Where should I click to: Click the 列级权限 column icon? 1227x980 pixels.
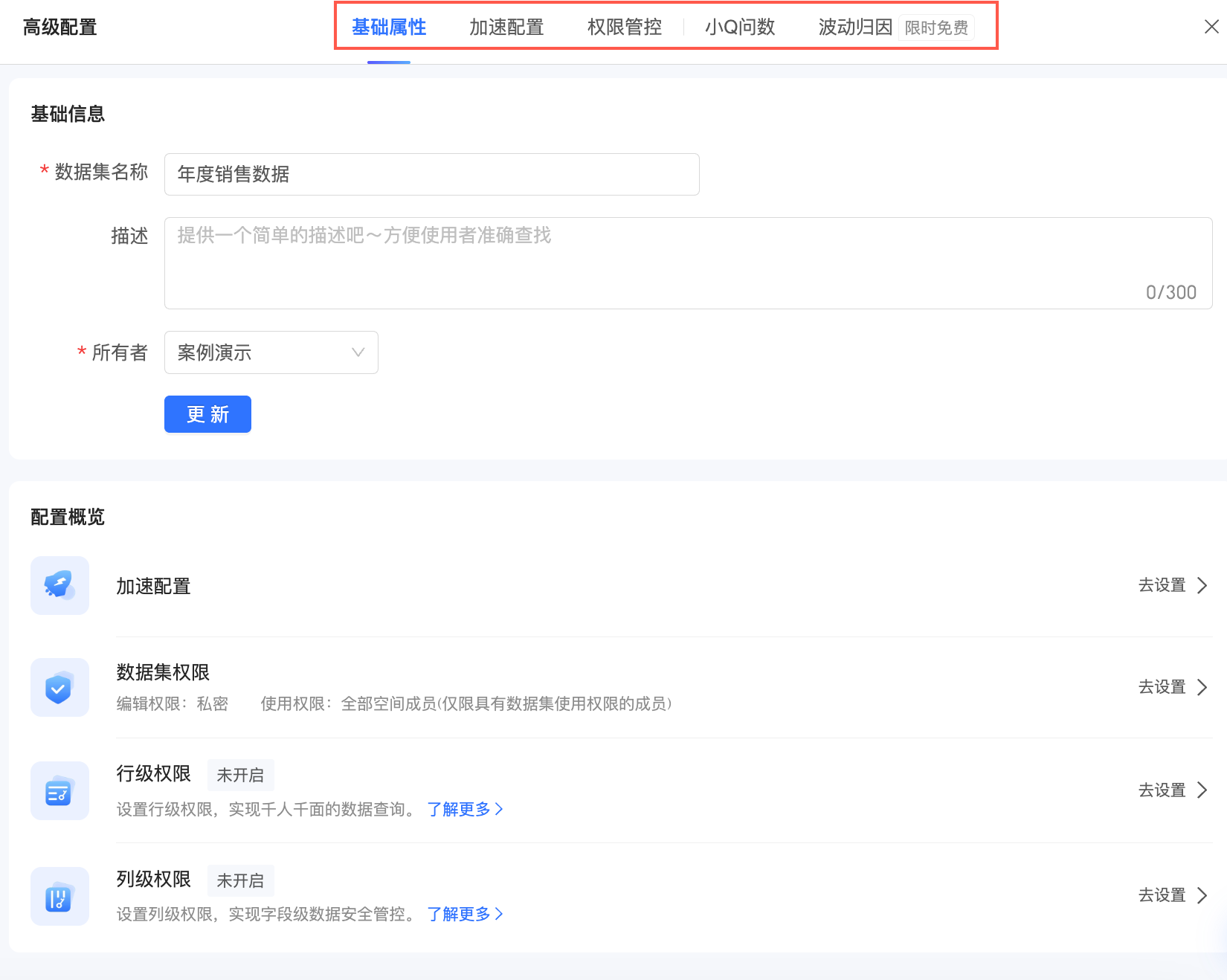[59, 897]
